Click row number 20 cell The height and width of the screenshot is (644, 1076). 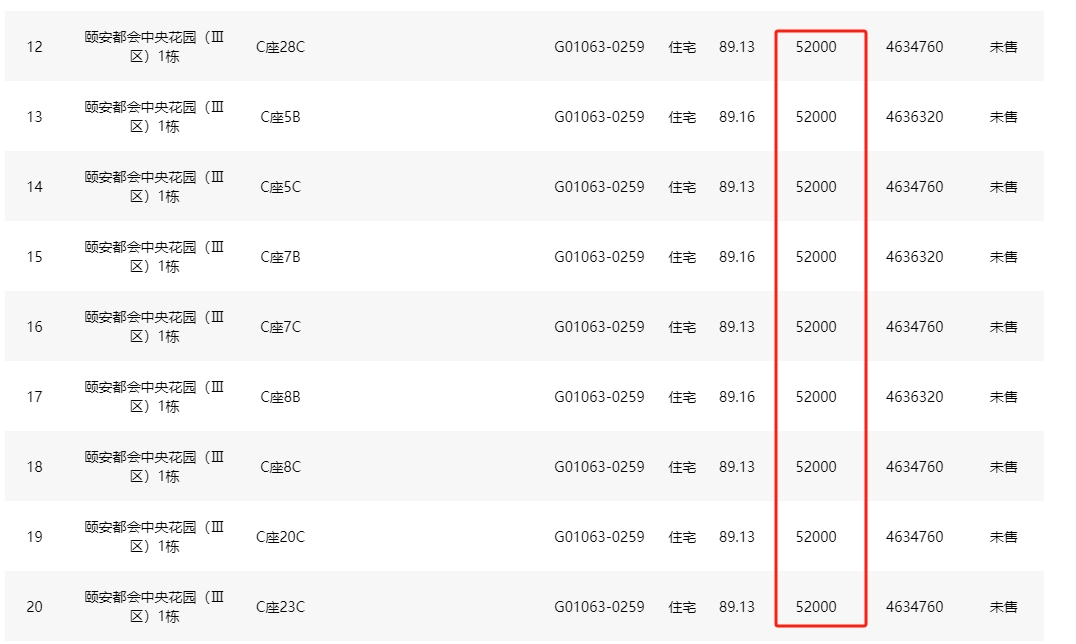point(35,607)
